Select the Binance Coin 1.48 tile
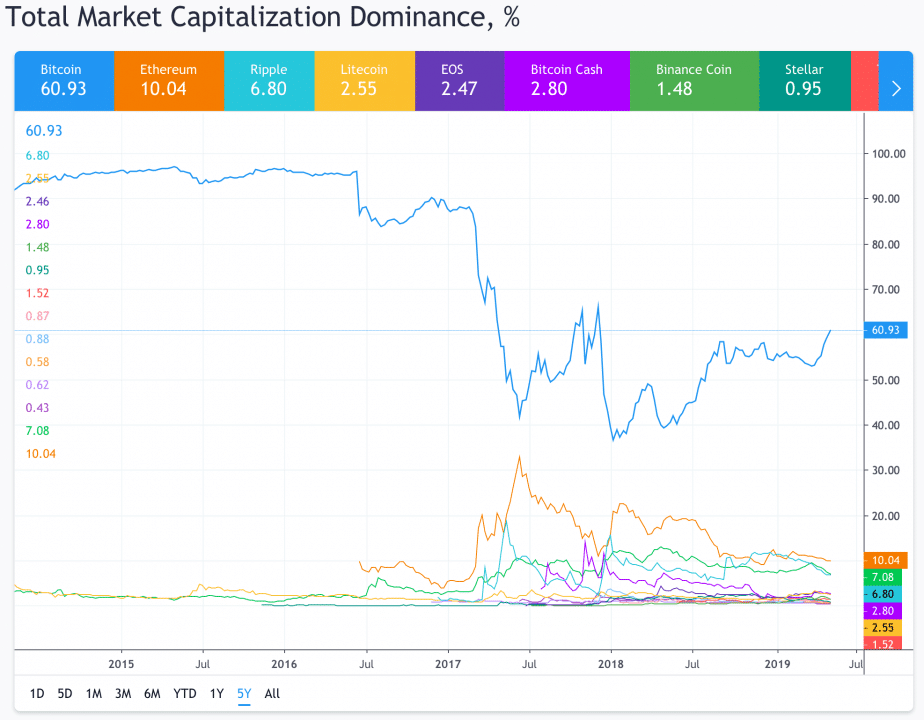This screenshot has height=720, width=924. pos(695,81)
